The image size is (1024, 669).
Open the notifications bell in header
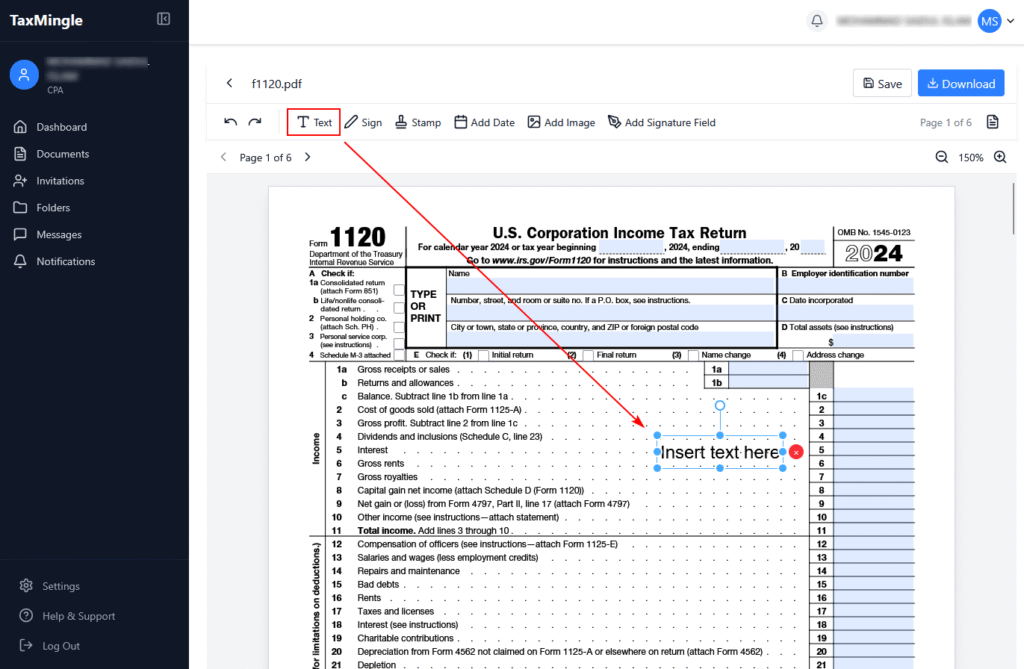[x=817, y=20]
